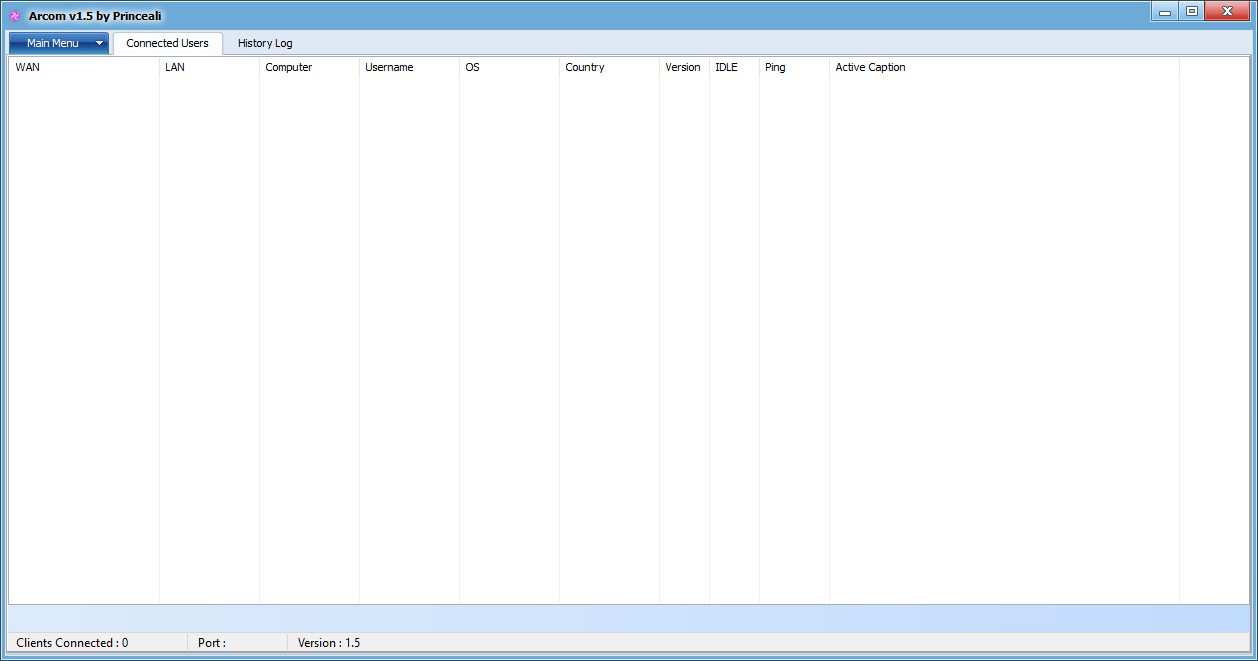Open the Main Menu dropdown
Screen dimensions: 1258x661
pos(59,43)
